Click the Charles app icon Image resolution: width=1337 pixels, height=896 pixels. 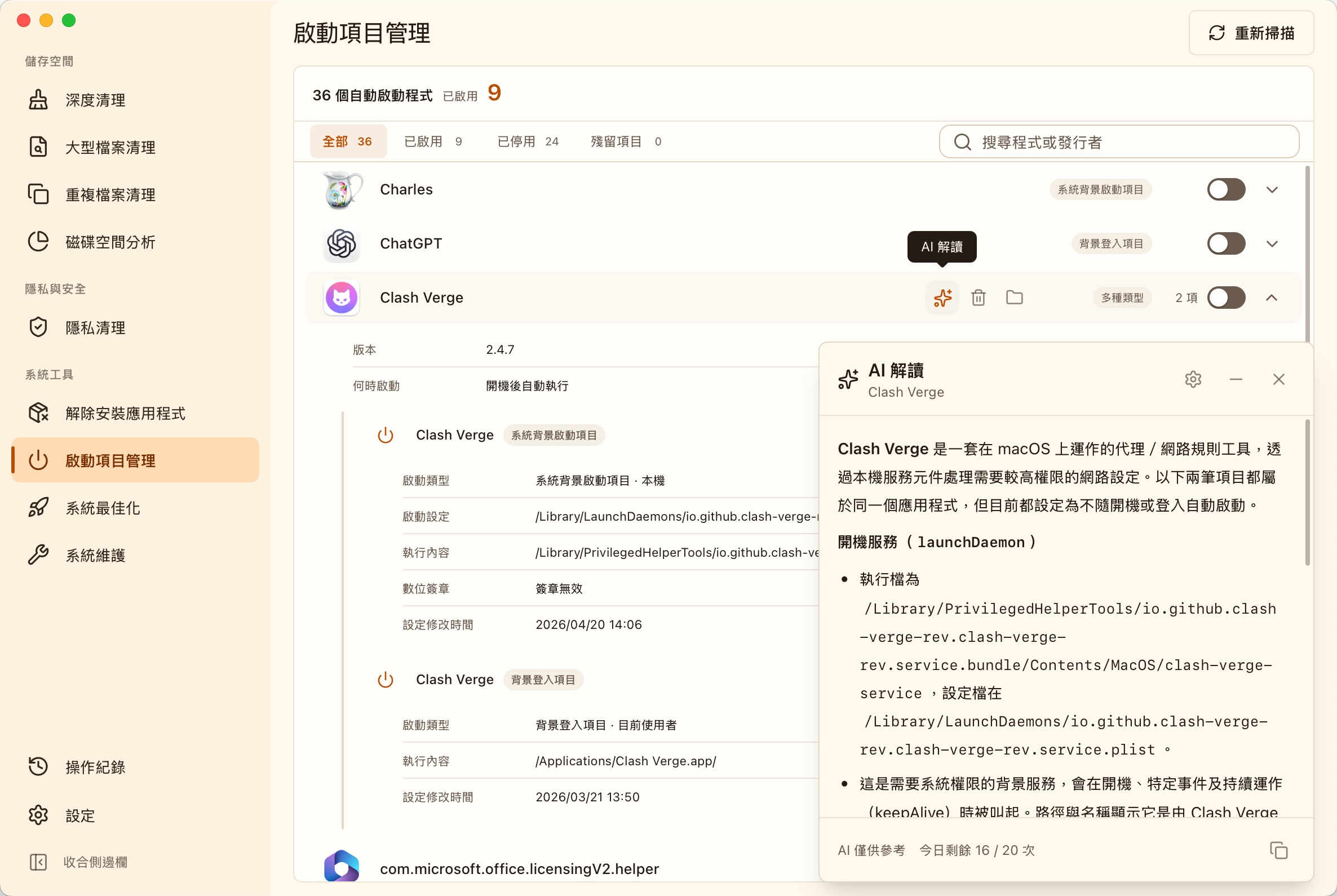pyautogui.click(x=342, y=190)
